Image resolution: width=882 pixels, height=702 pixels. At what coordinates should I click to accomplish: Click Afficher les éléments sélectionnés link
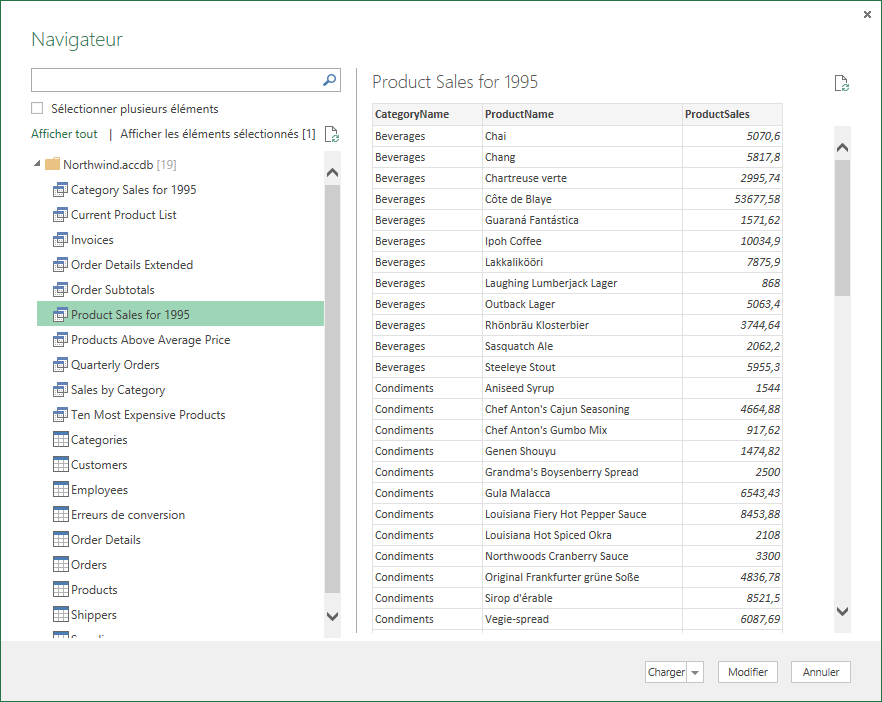[217, 134]
